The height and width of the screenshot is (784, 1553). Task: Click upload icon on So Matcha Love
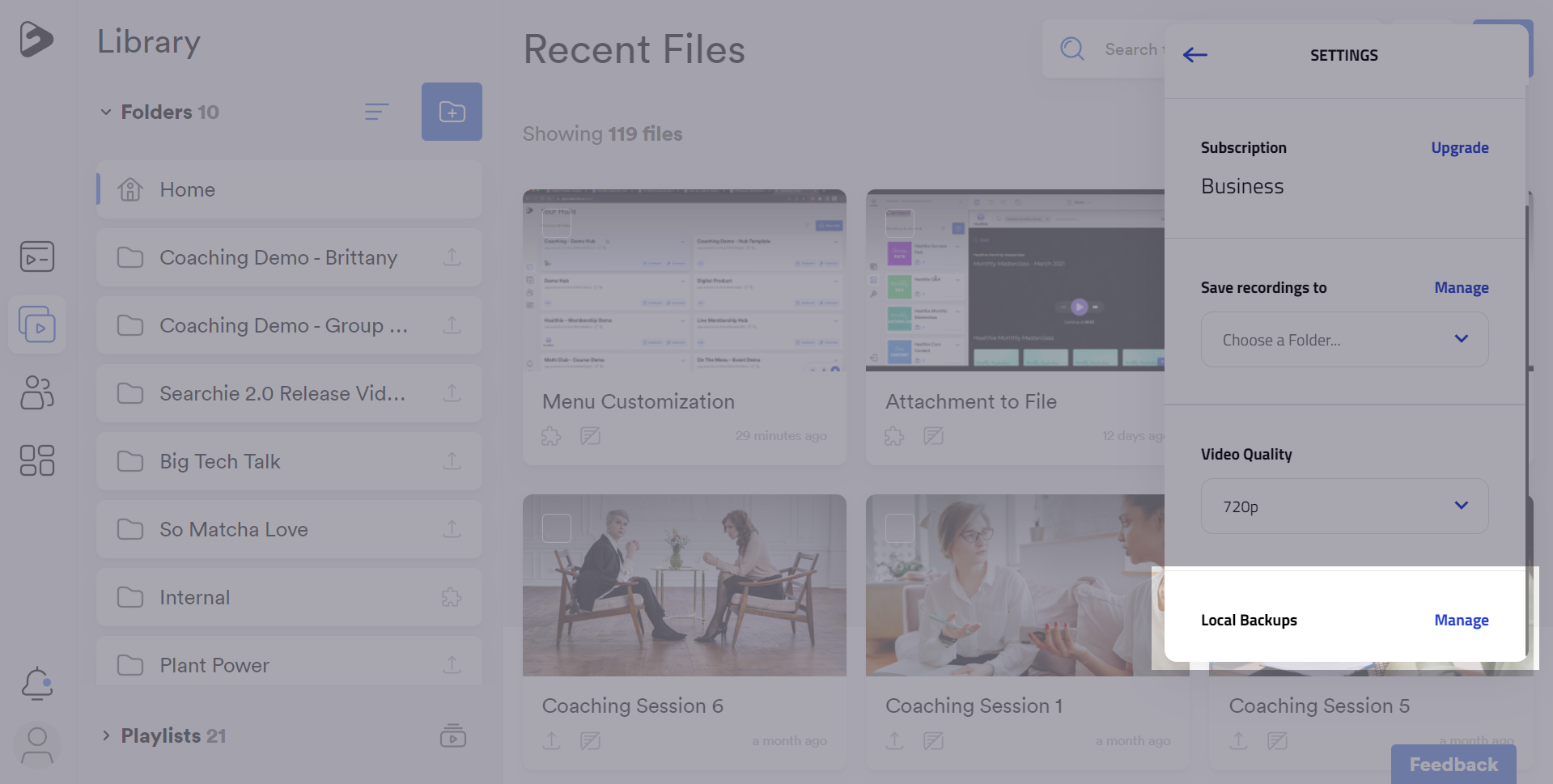click(x=452, y=529)
